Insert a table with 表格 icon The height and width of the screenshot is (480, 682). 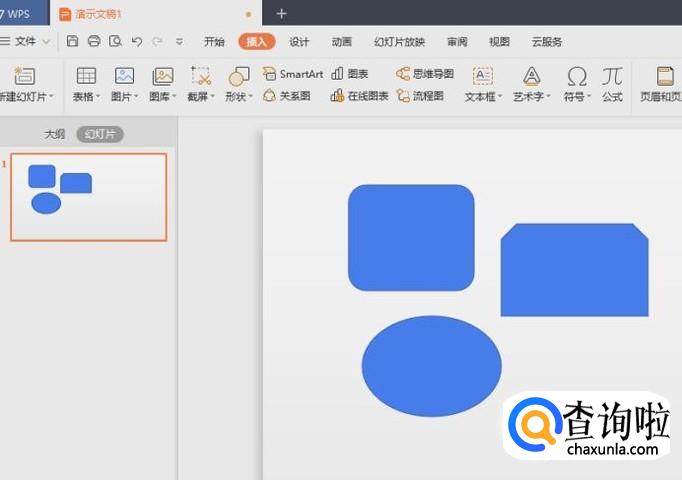point(86,76)
